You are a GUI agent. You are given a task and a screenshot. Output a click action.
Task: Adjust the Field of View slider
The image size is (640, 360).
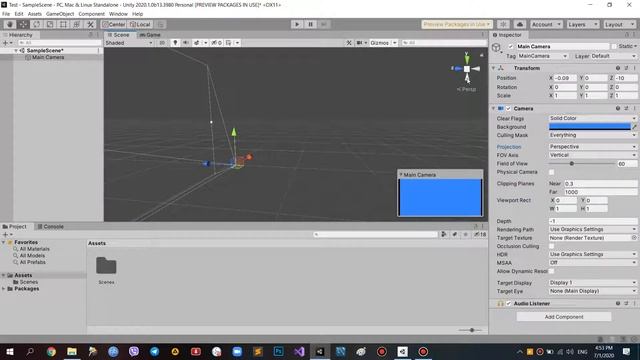click(582, 164)
